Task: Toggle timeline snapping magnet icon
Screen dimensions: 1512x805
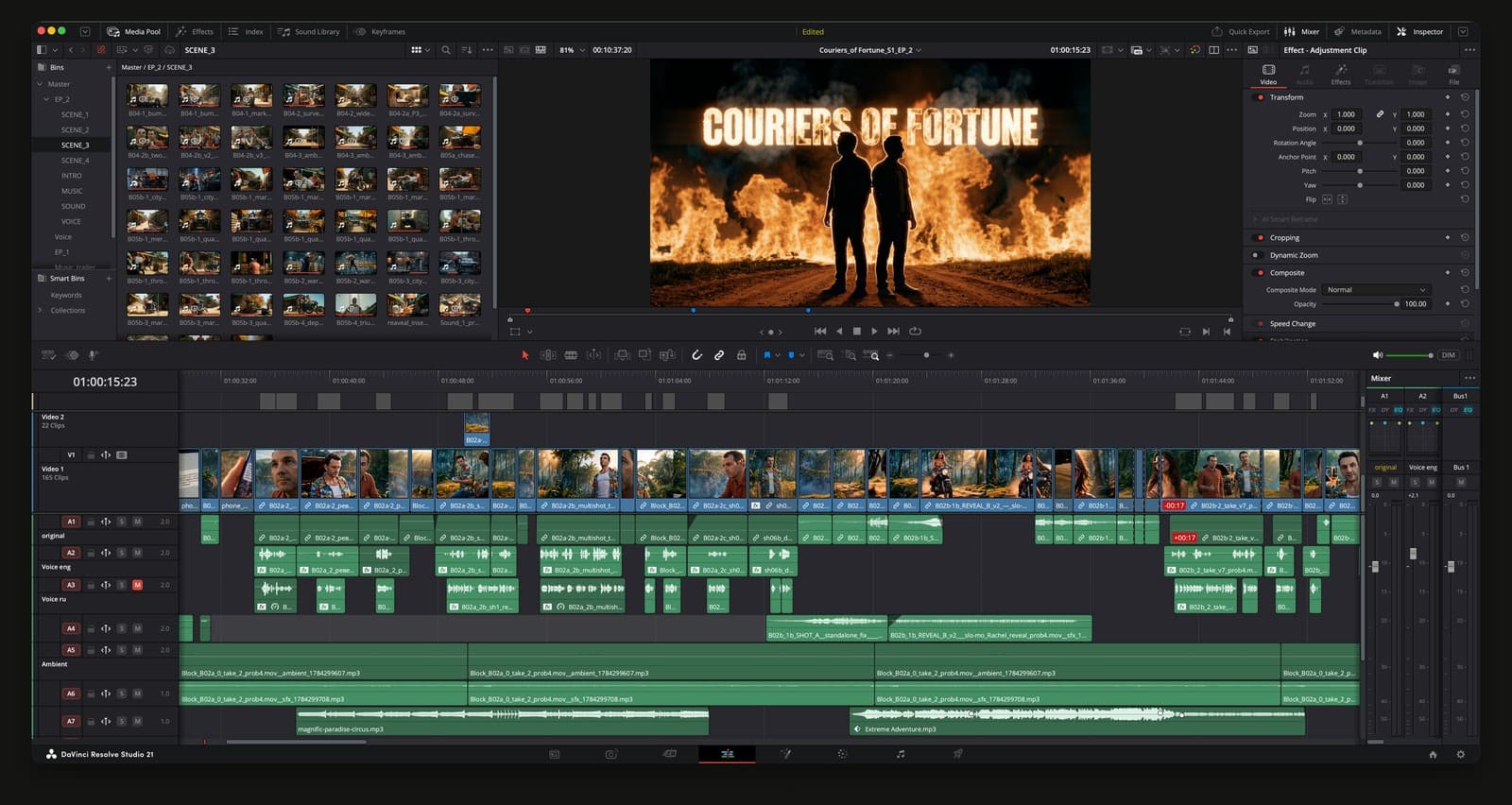Action: [x=696, y=355]
